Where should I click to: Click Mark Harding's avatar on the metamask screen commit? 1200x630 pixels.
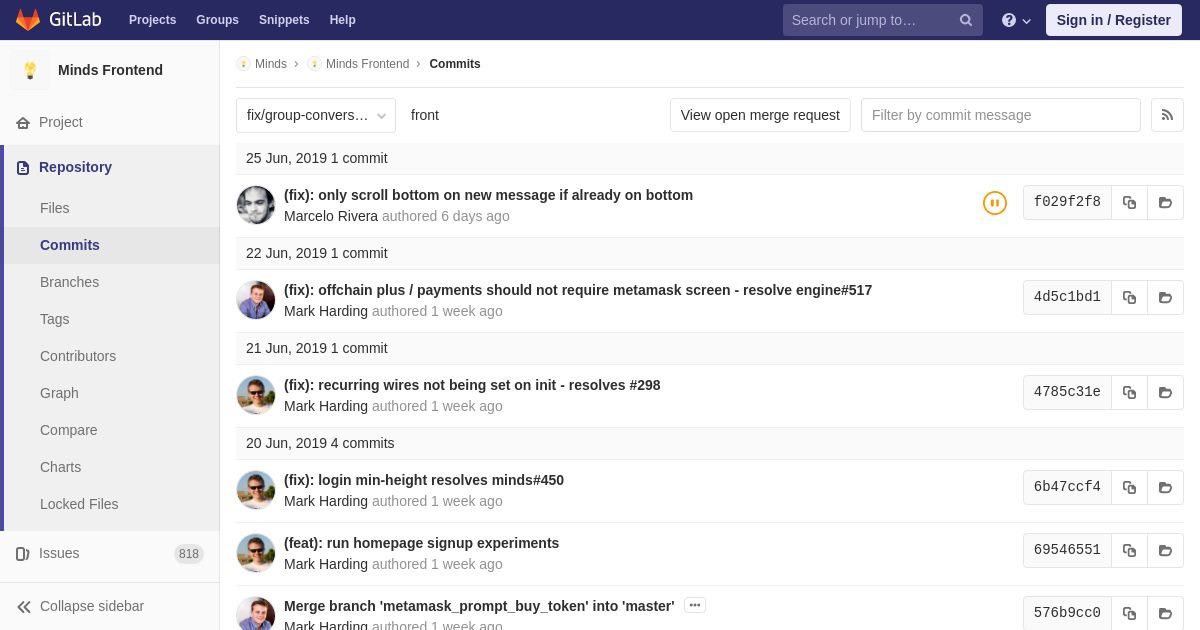[256, 300]
